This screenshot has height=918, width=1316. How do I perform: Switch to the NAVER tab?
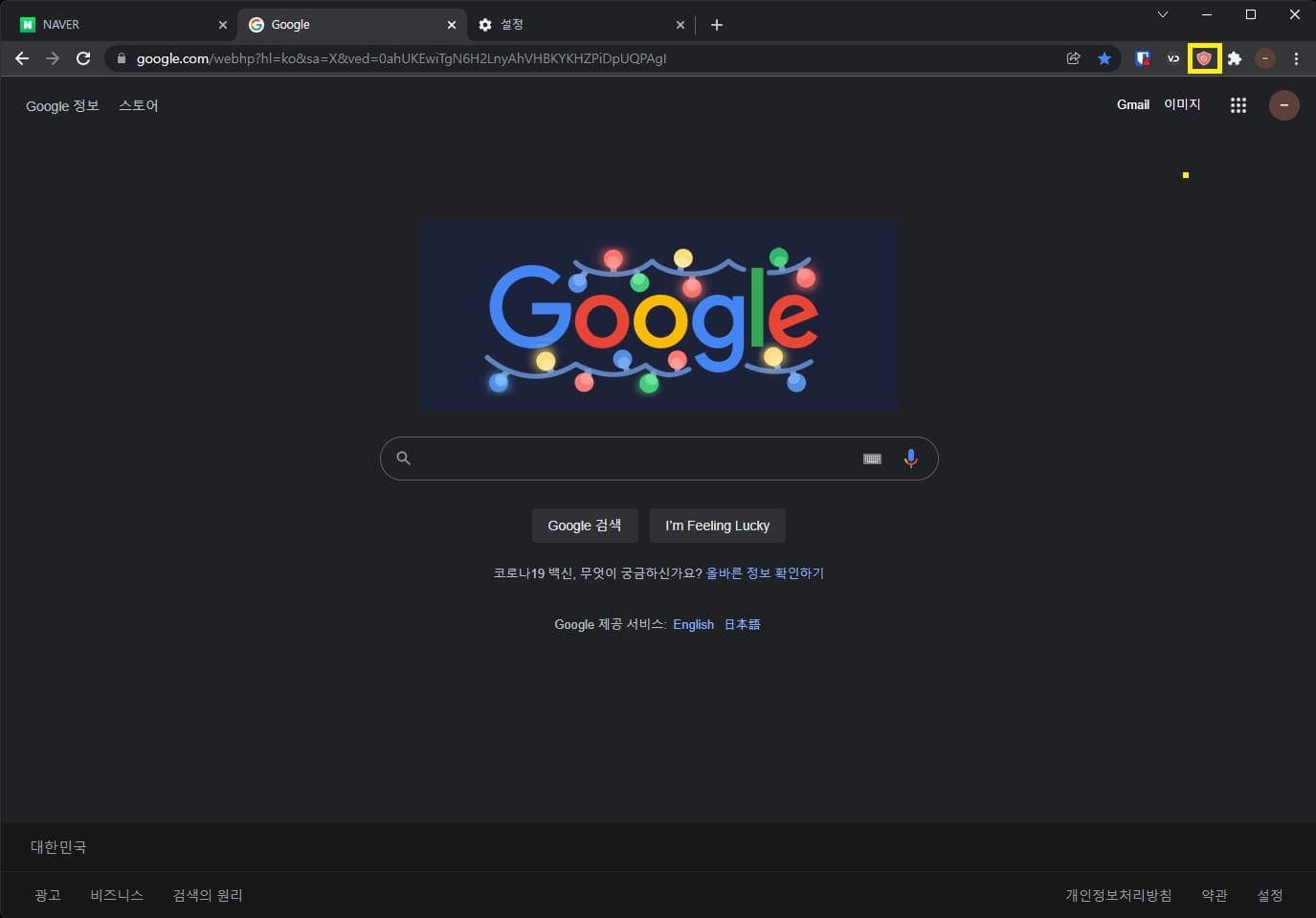[x=115, y=24]
